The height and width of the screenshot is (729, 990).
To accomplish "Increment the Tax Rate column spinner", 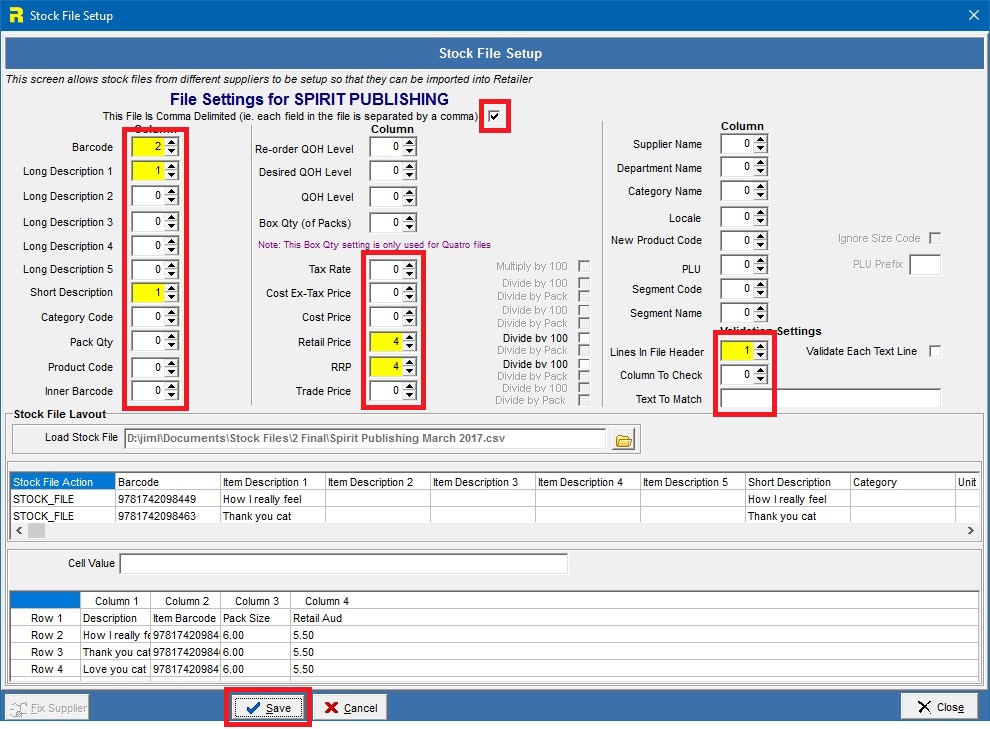I will tap(410, 265).
